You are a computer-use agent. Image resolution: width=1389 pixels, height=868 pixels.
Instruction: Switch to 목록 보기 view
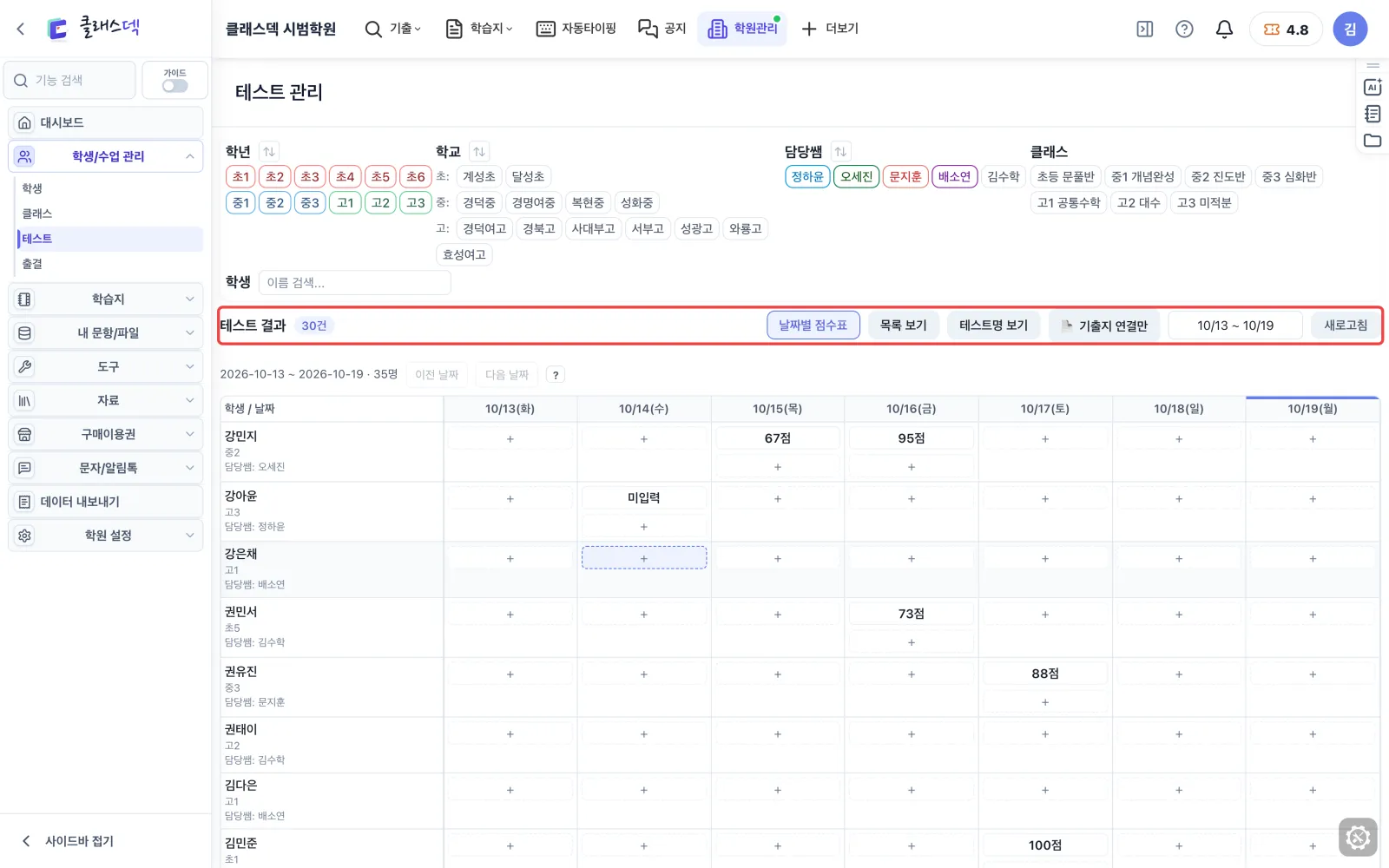point(904,325)
